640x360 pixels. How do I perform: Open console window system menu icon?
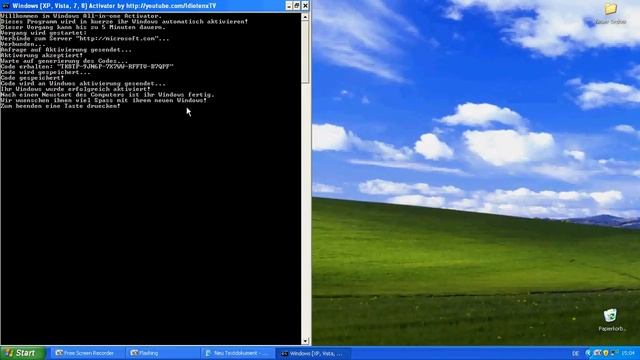pyautogui.click(x=6, y=6)
